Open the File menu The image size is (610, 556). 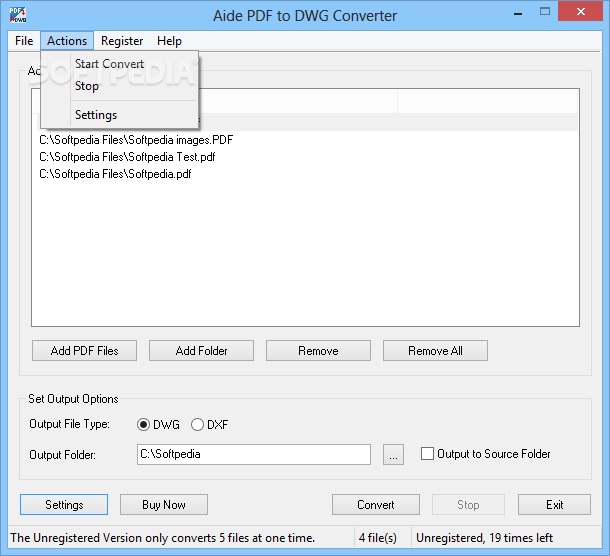tap(24, 41)
